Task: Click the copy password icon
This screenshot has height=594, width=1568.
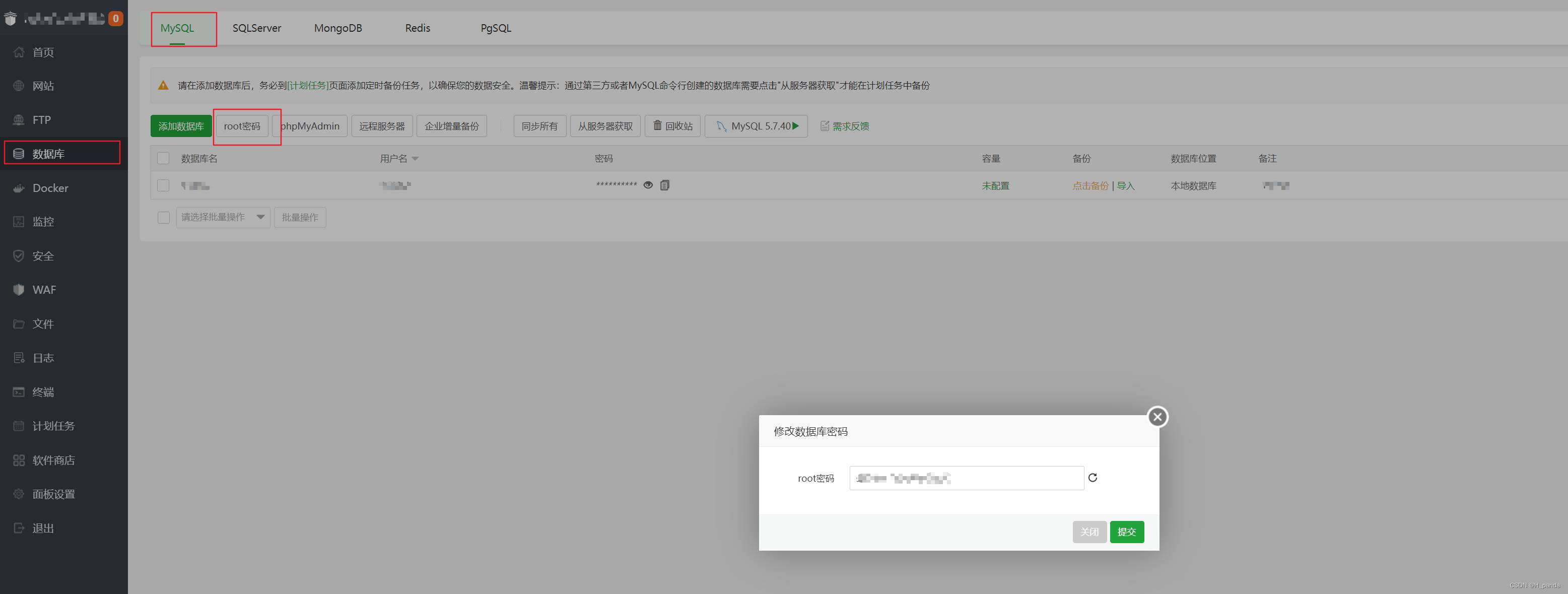Action: tap(665, 185)
